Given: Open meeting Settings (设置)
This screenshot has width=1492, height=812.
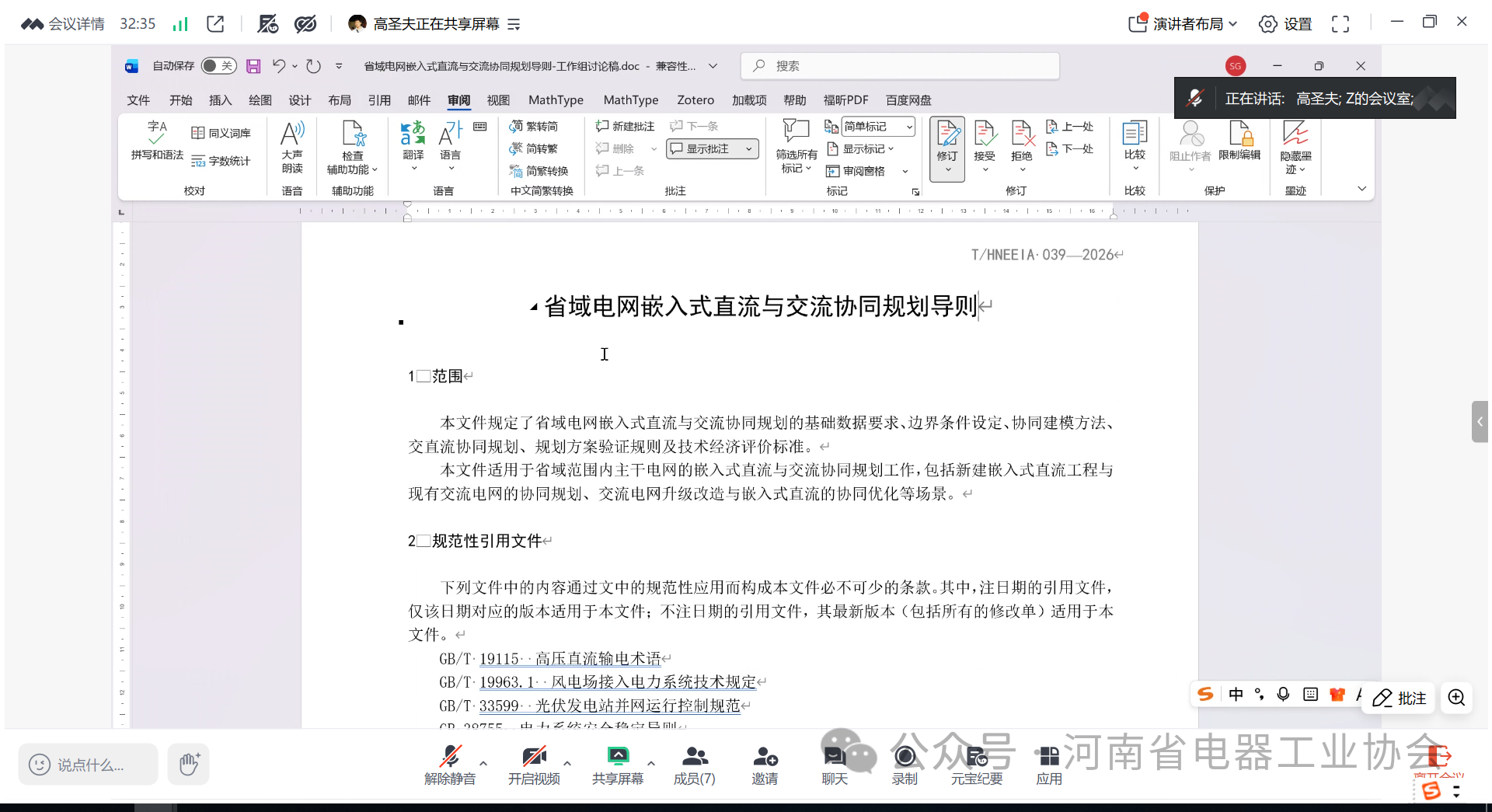Looking at the screenshot, I should (1285, 24).
